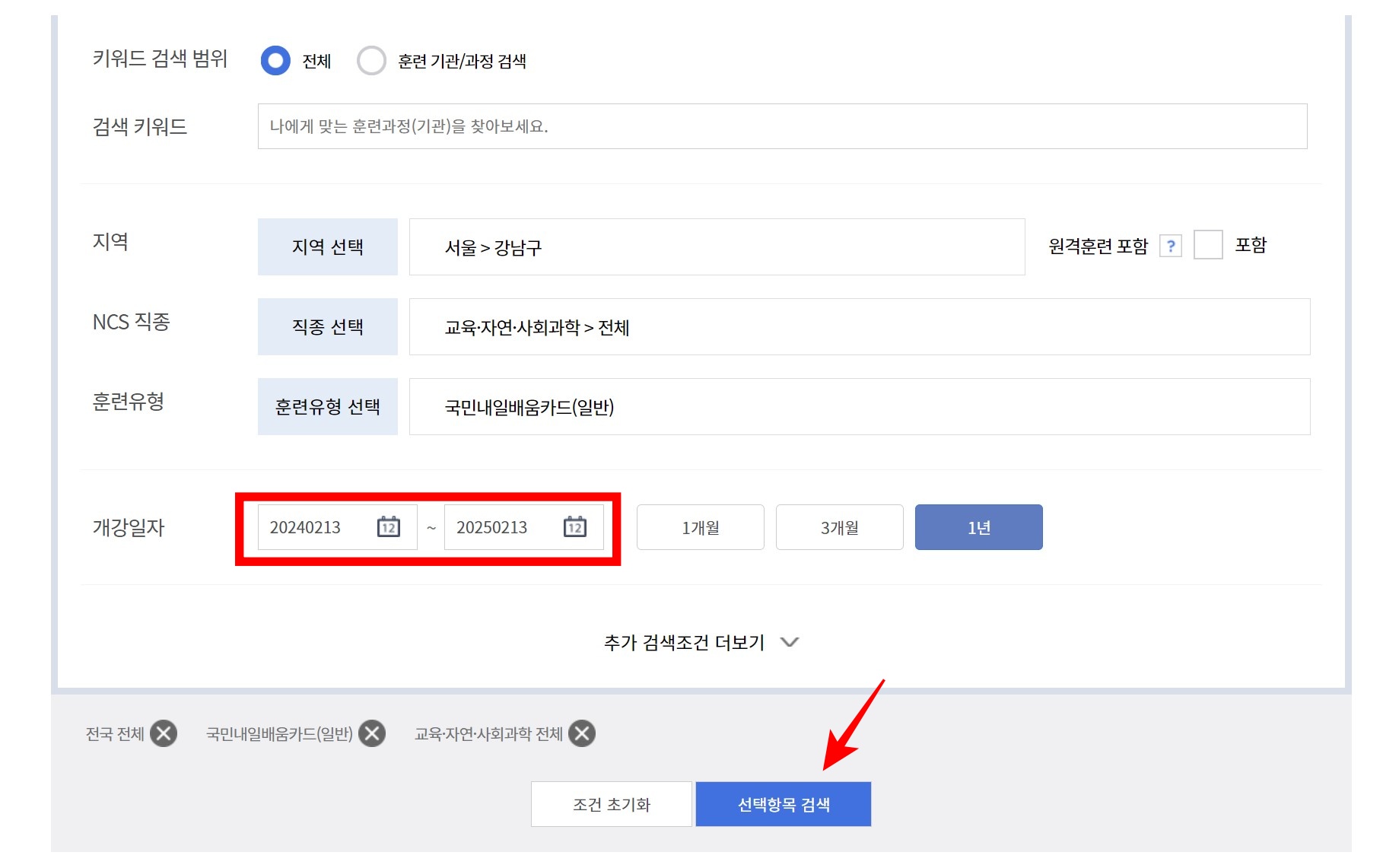Screen dimensions: 1383x868
Task: Remove the 국민내일배움카드(일반) filter chip
Action: (x=372, y=733)
